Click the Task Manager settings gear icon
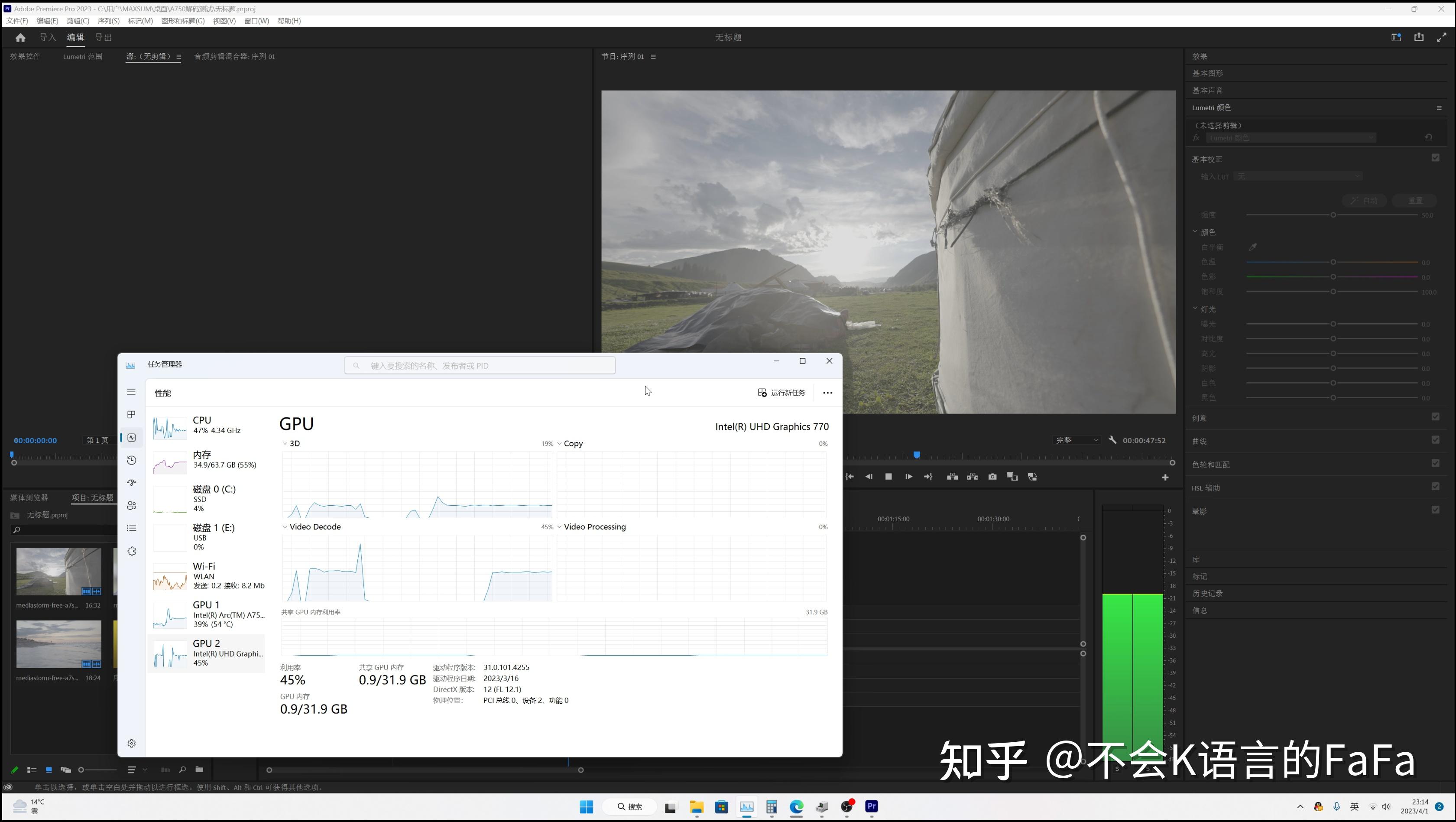This screenshot has height=822, width=1456. click(x=132, y=744)
